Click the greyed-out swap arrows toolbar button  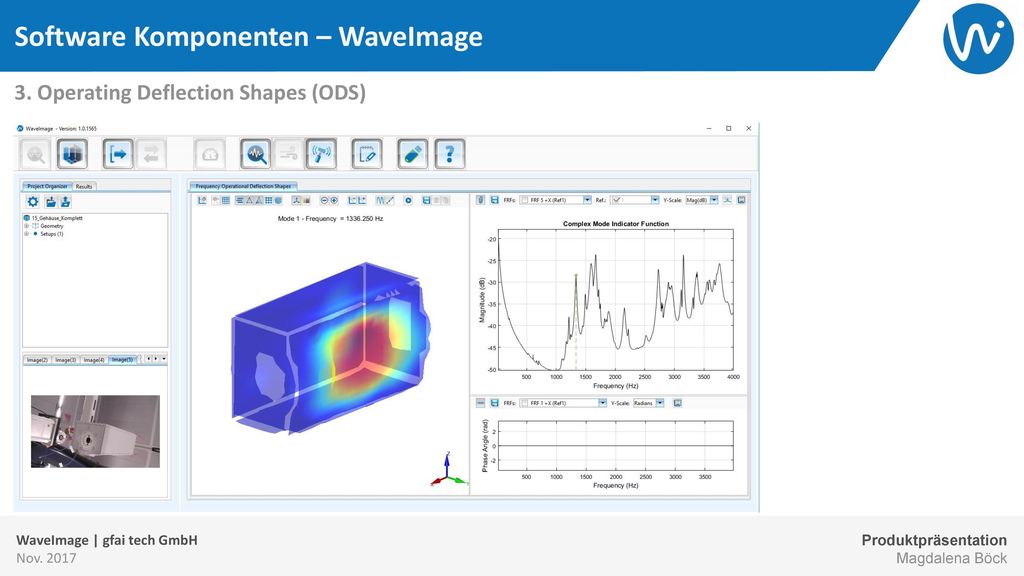[x=151, y=154]
